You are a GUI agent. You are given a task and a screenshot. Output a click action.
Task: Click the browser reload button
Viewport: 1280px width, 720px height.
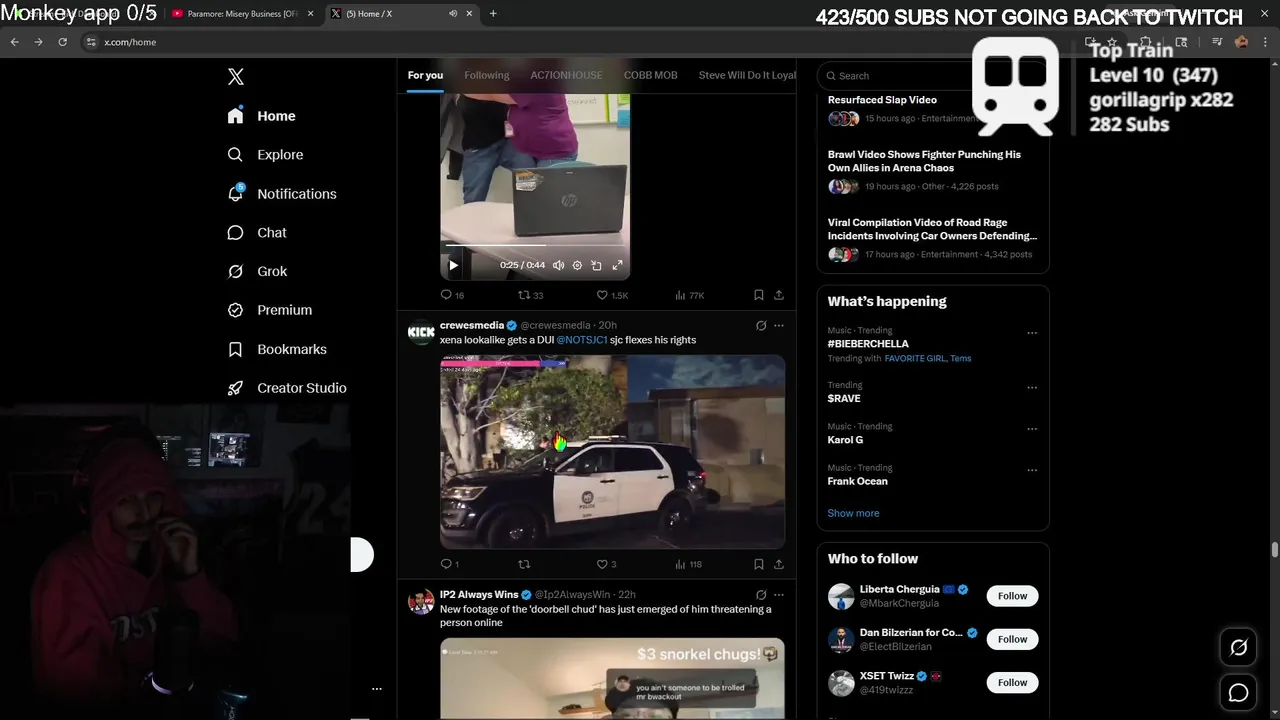[62, 42]
